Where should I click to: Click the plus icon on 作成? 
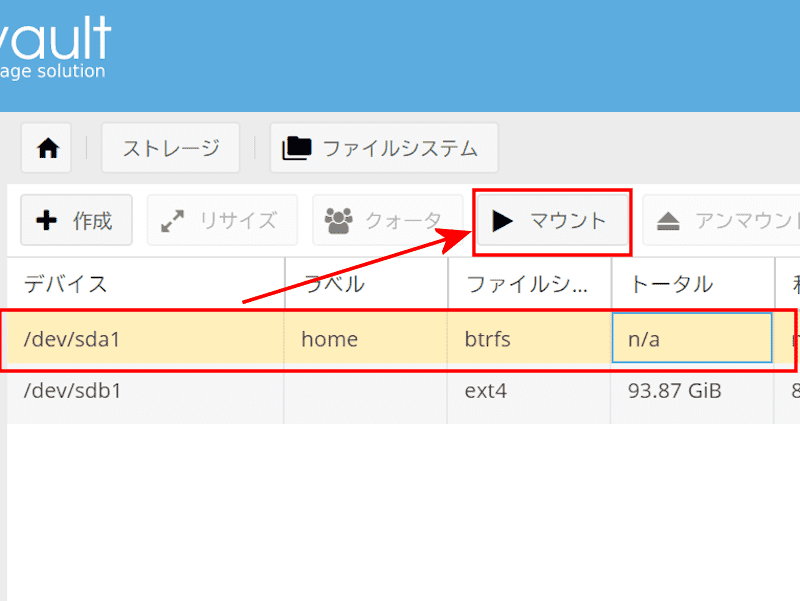46,220
